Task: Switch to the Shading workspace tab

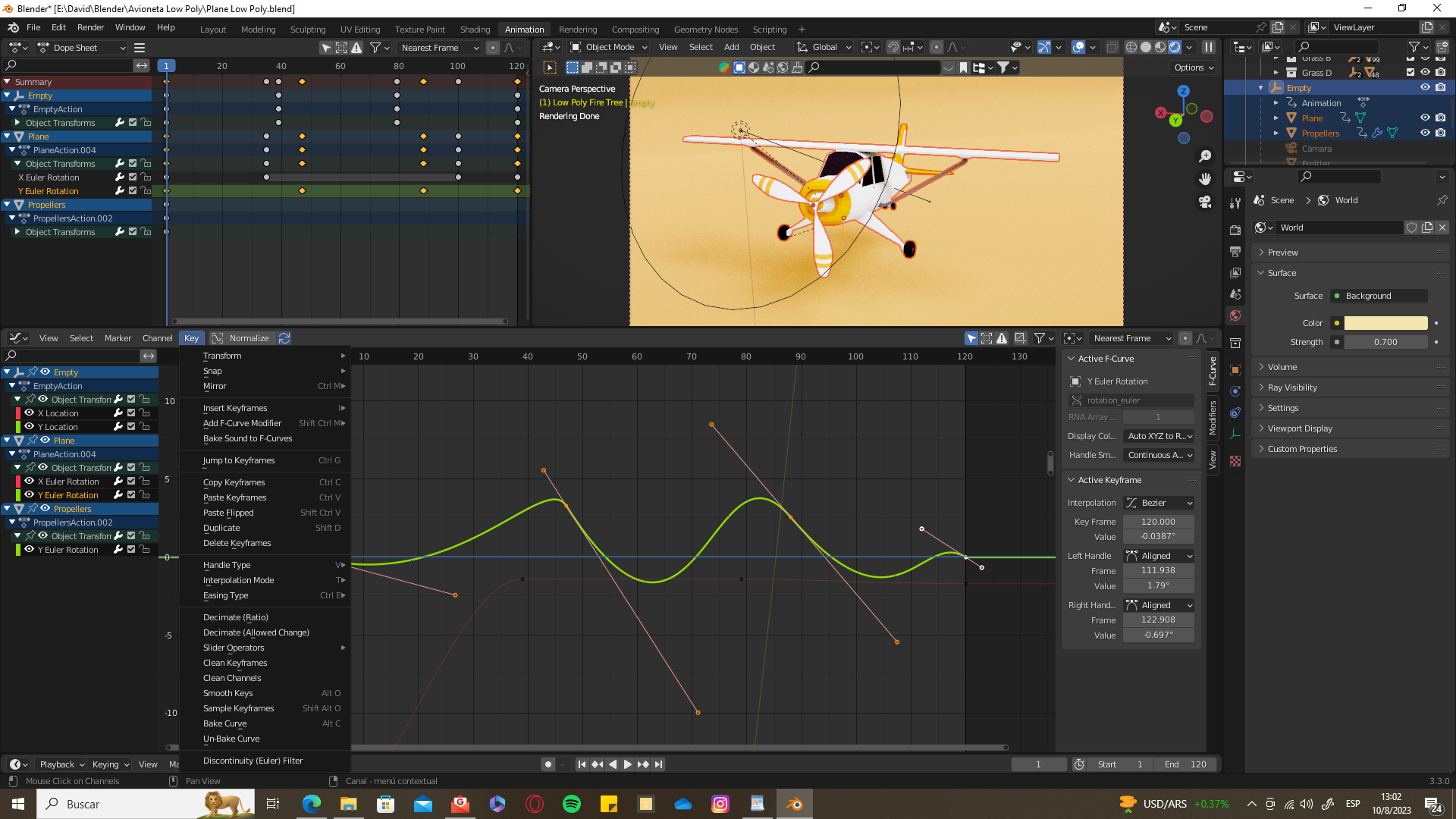Action: pos(475,30)
